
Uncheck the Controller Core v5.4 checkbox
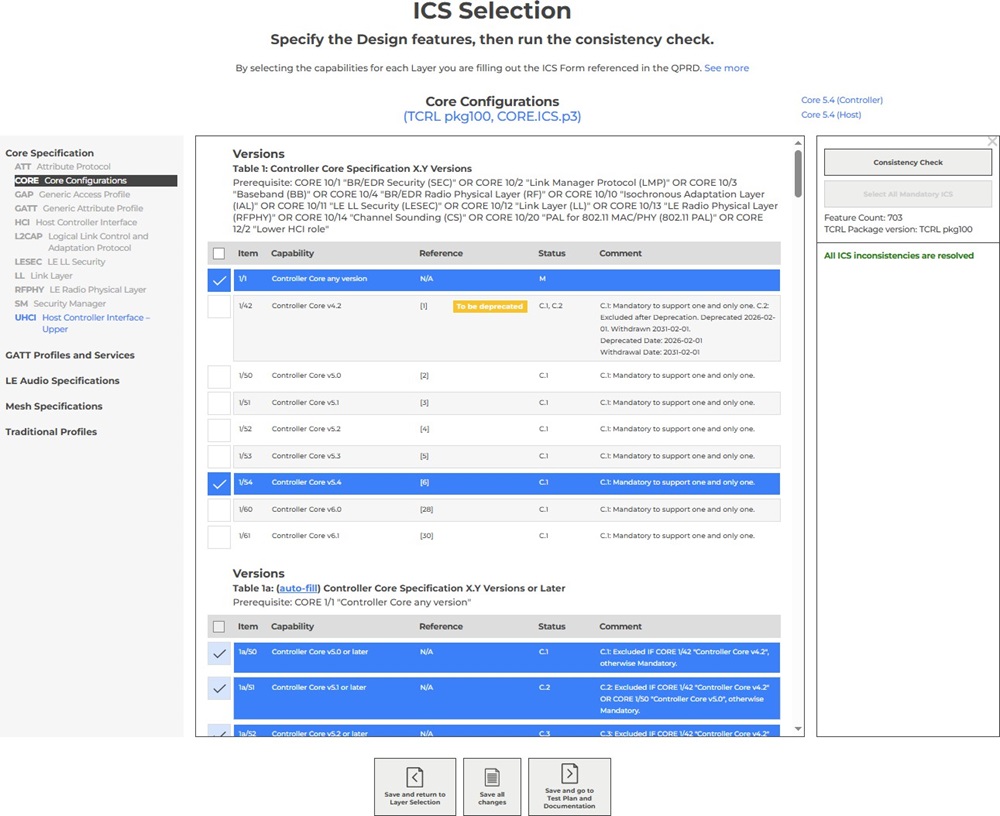tap(219, 483)
